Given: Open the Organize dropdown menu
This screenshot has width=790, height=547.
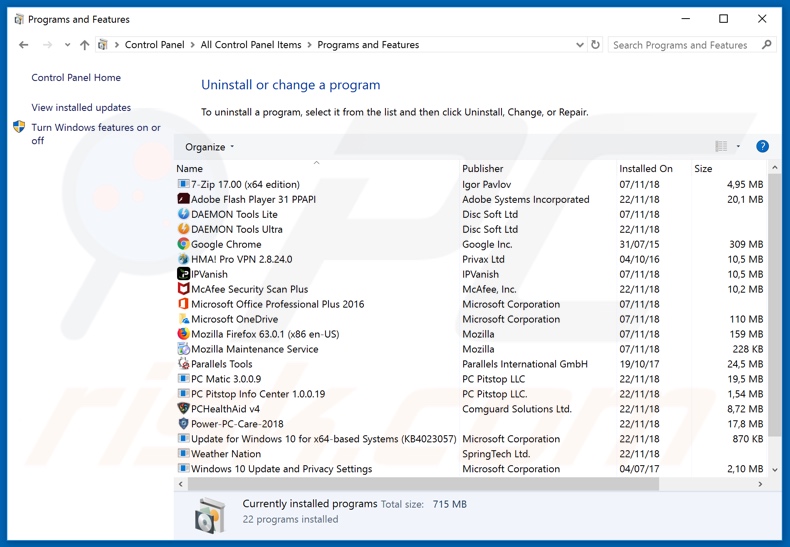Looking at the screenshot, I should point(209,147).
